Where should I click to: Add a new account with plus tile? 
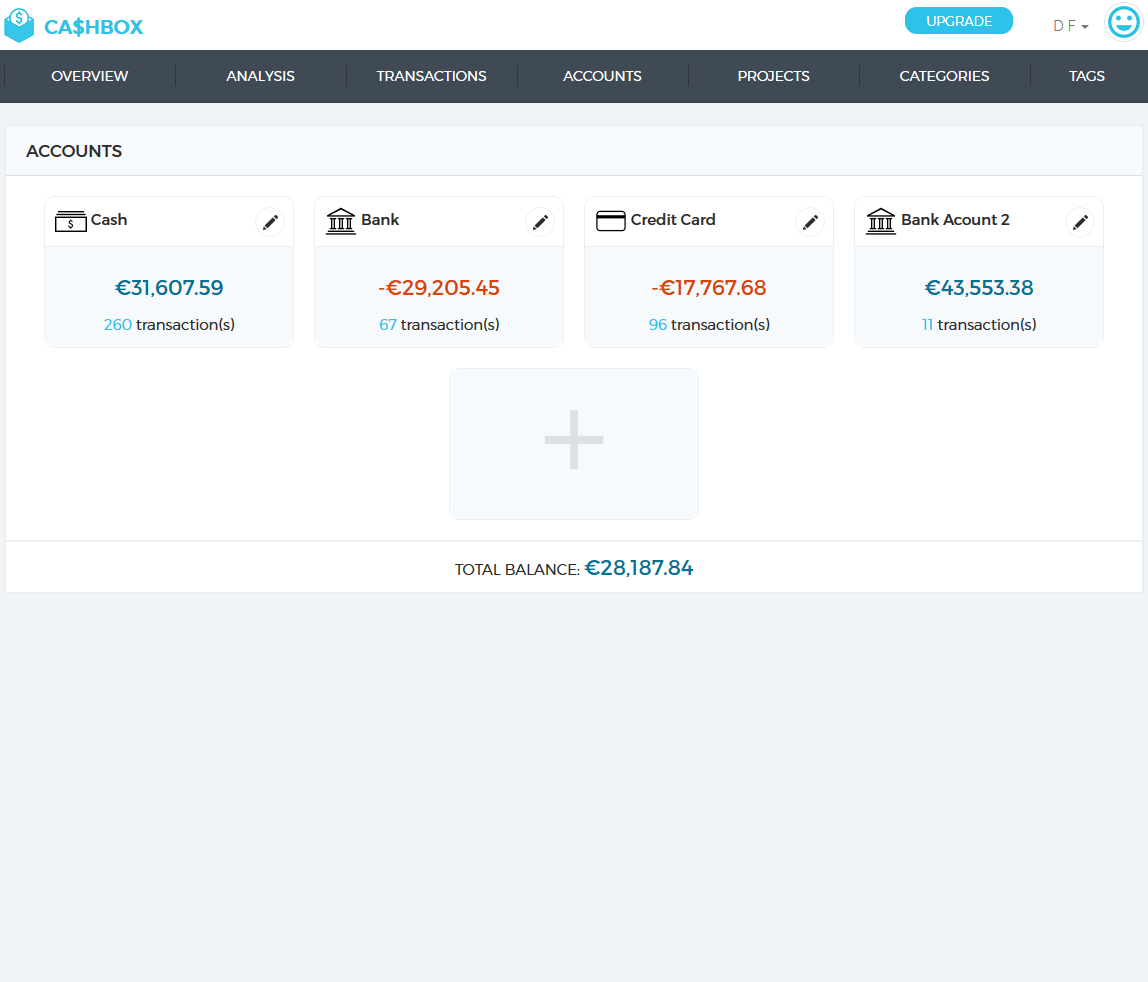coord(574,443)
